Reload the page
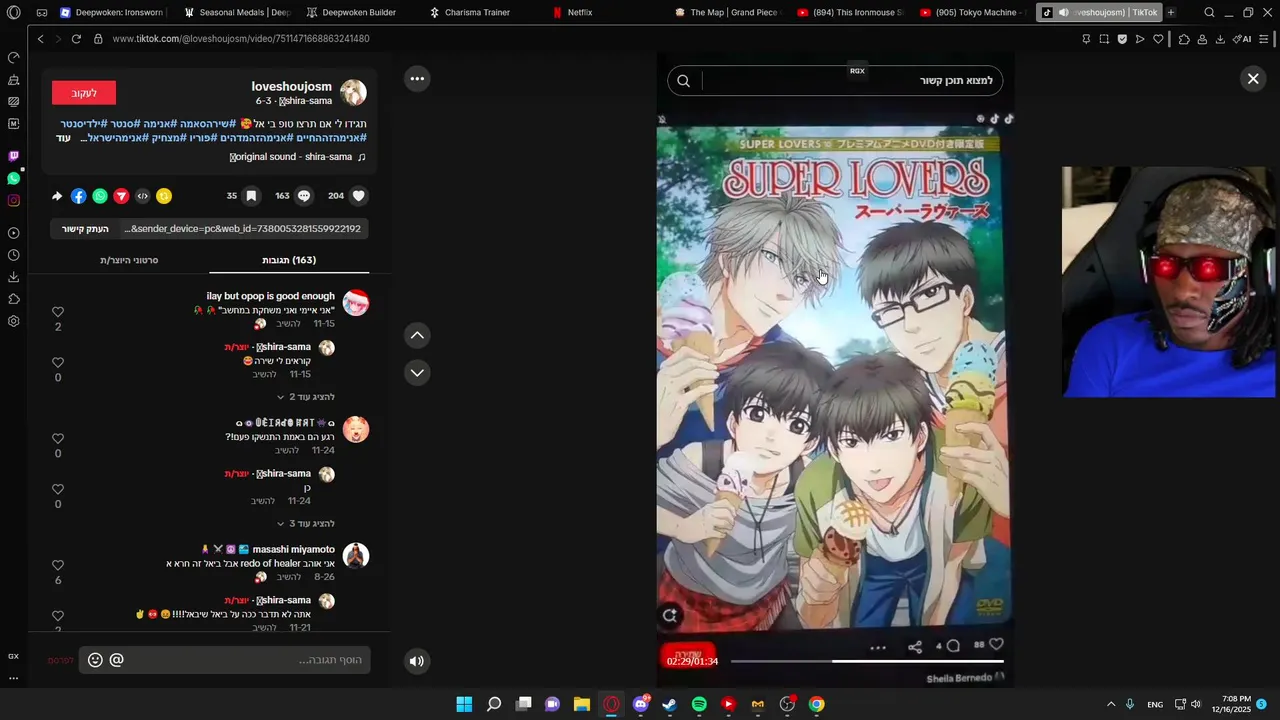The width and height of the screenshot is (1280, 720). [76, 39]
